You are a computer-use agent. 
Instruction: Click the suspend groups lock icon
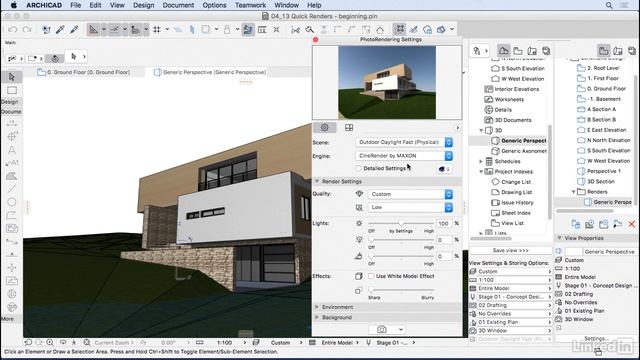pyautogui.click(x=227, y=29)
